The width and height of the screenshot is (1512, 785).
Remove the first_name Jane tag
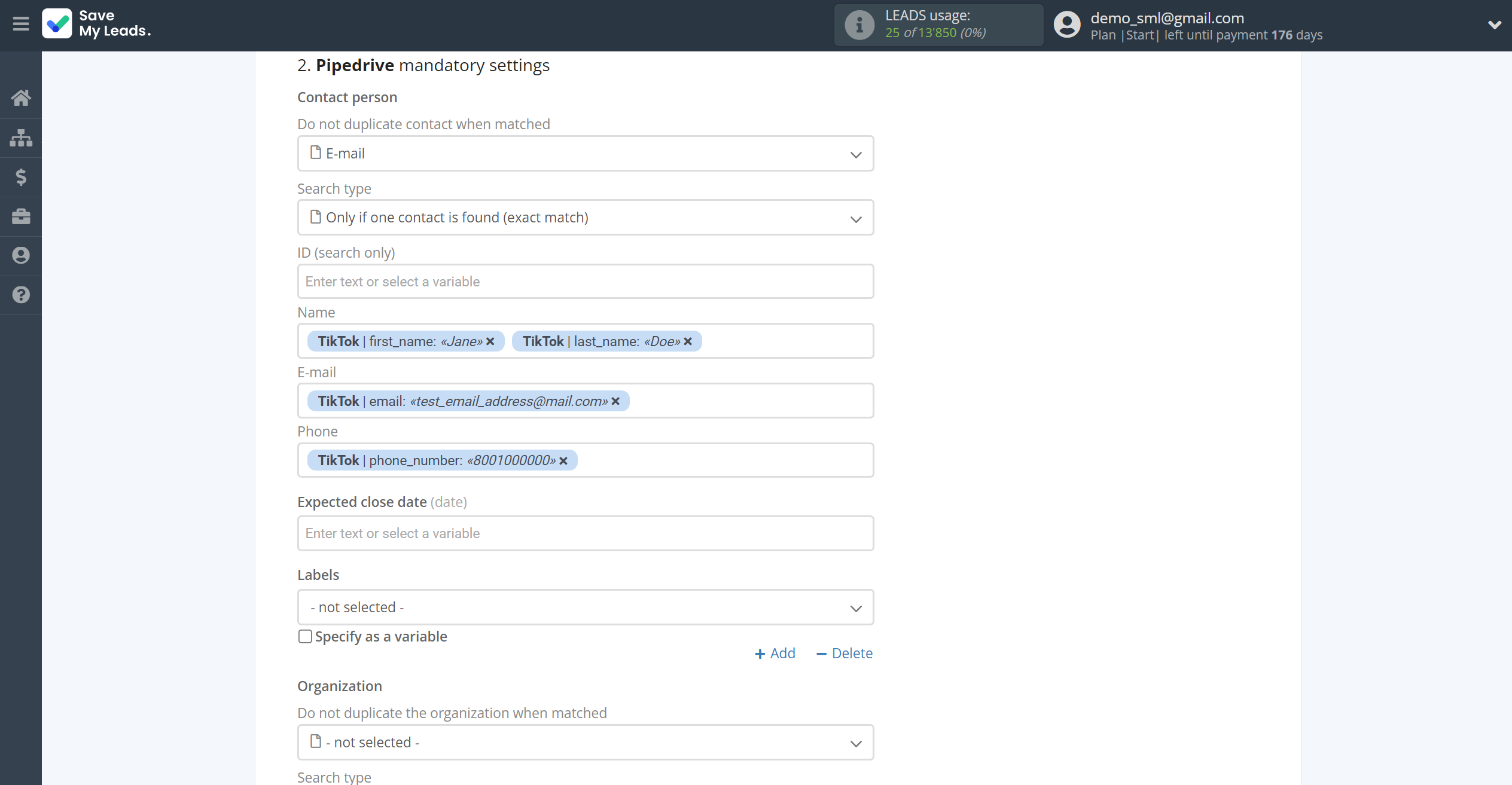(x=490, y=341)
